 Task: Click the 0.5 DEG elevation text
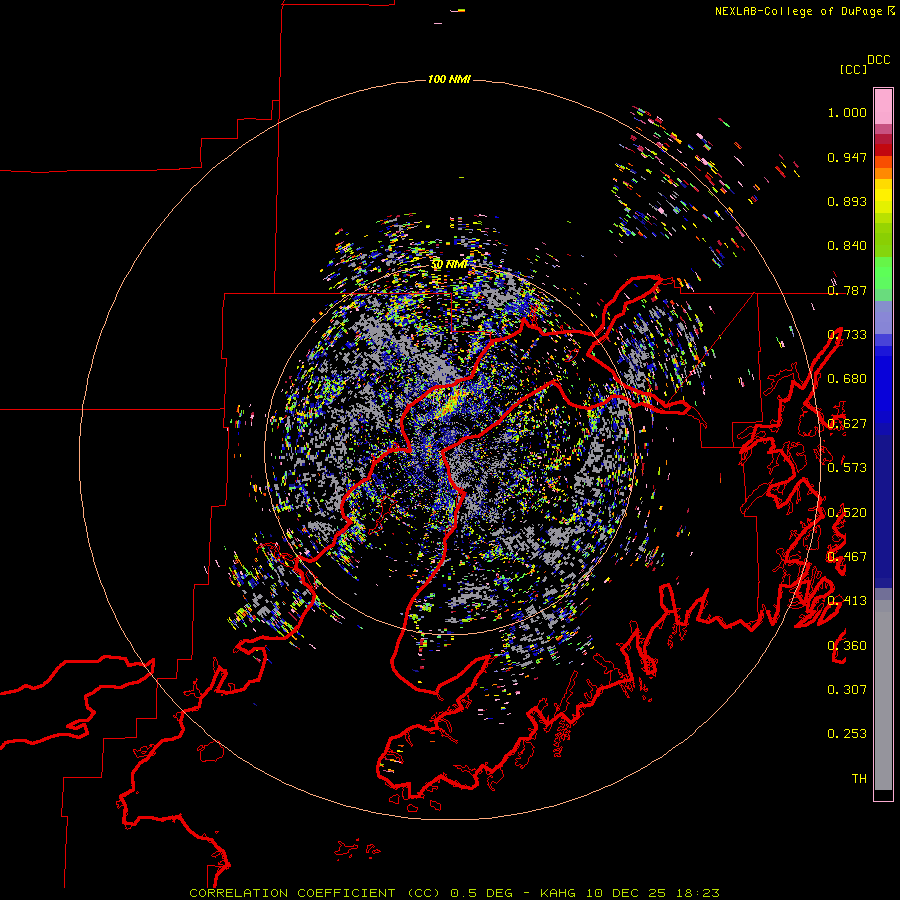480,893
